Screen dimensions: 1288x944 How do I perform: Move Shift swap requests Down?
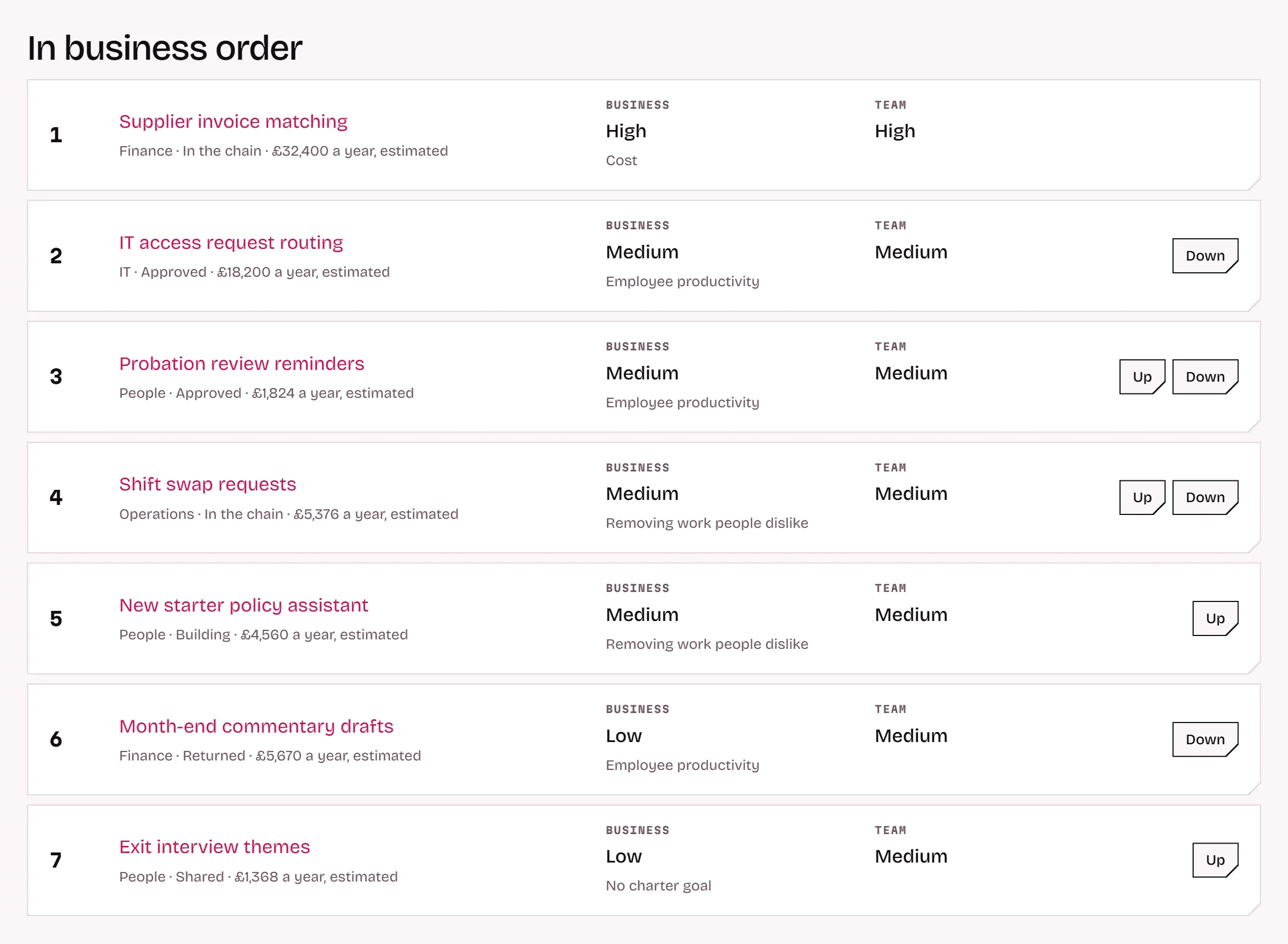(1205, 498)
